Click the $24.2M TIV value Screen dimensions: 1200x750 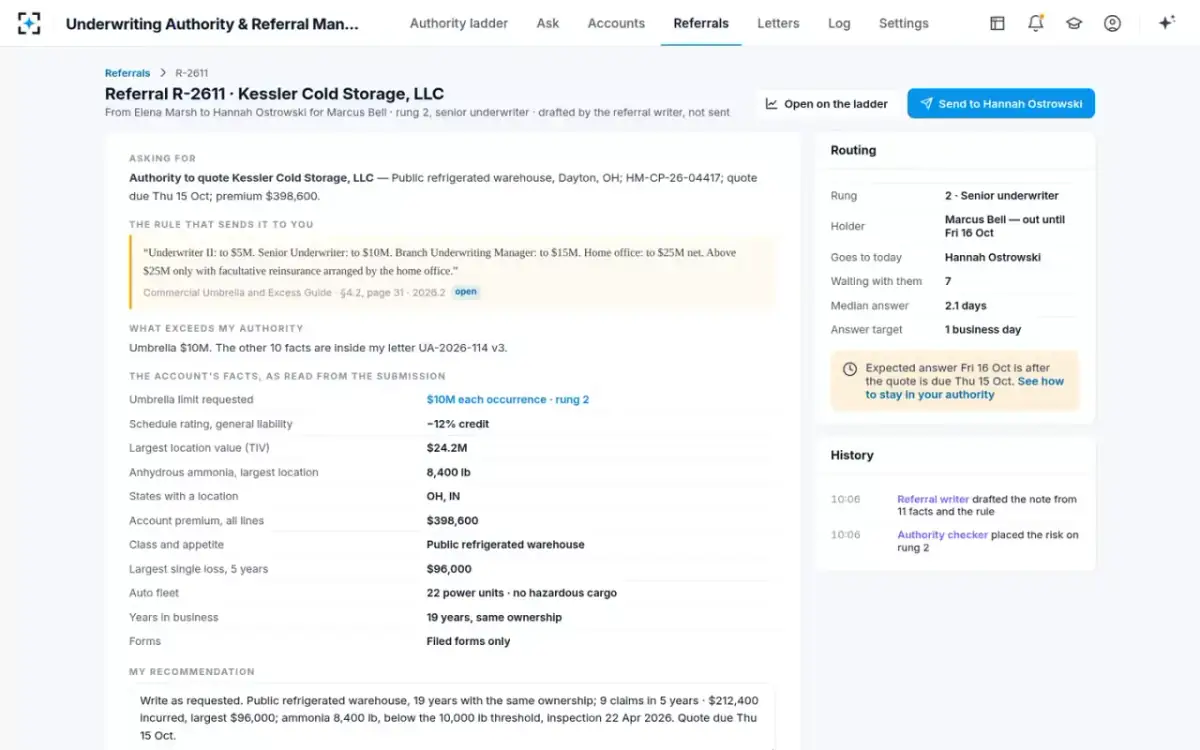pyautogui.click(x=447, y=448)
